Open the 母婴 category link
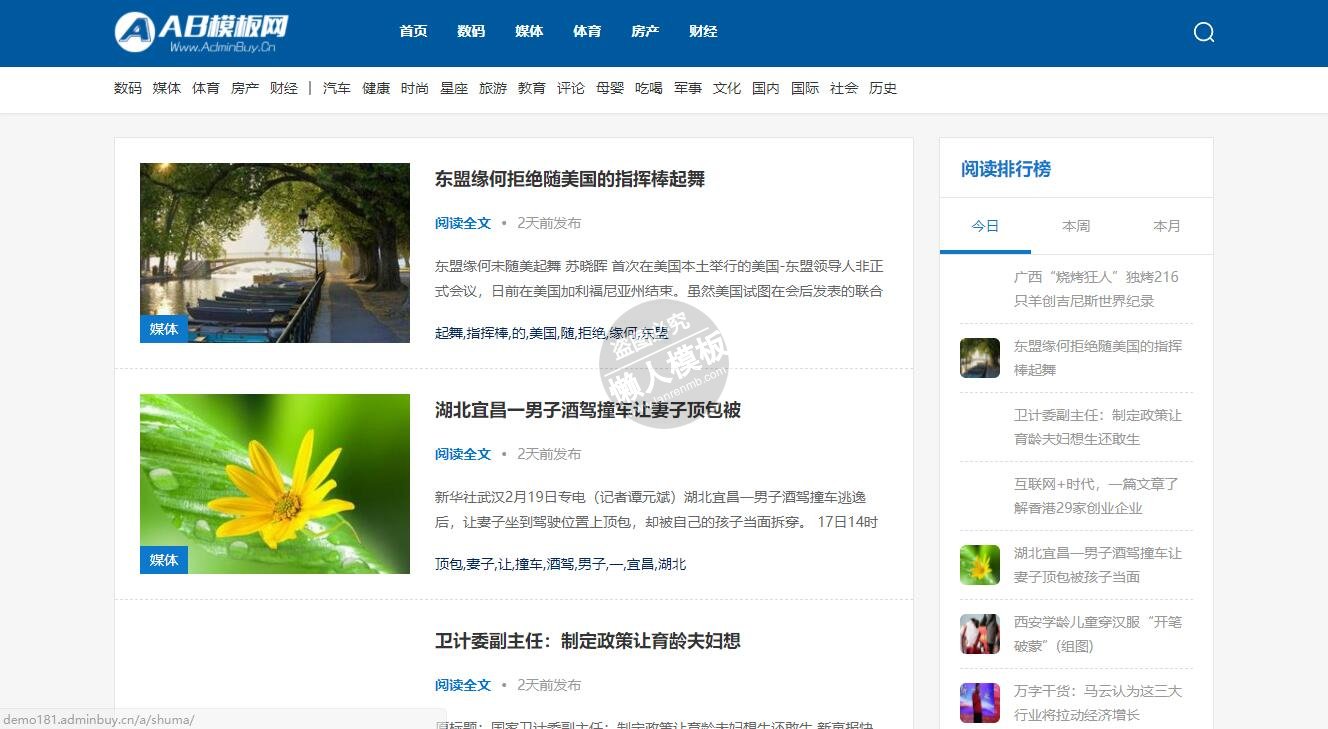 [x=610, y=88]
